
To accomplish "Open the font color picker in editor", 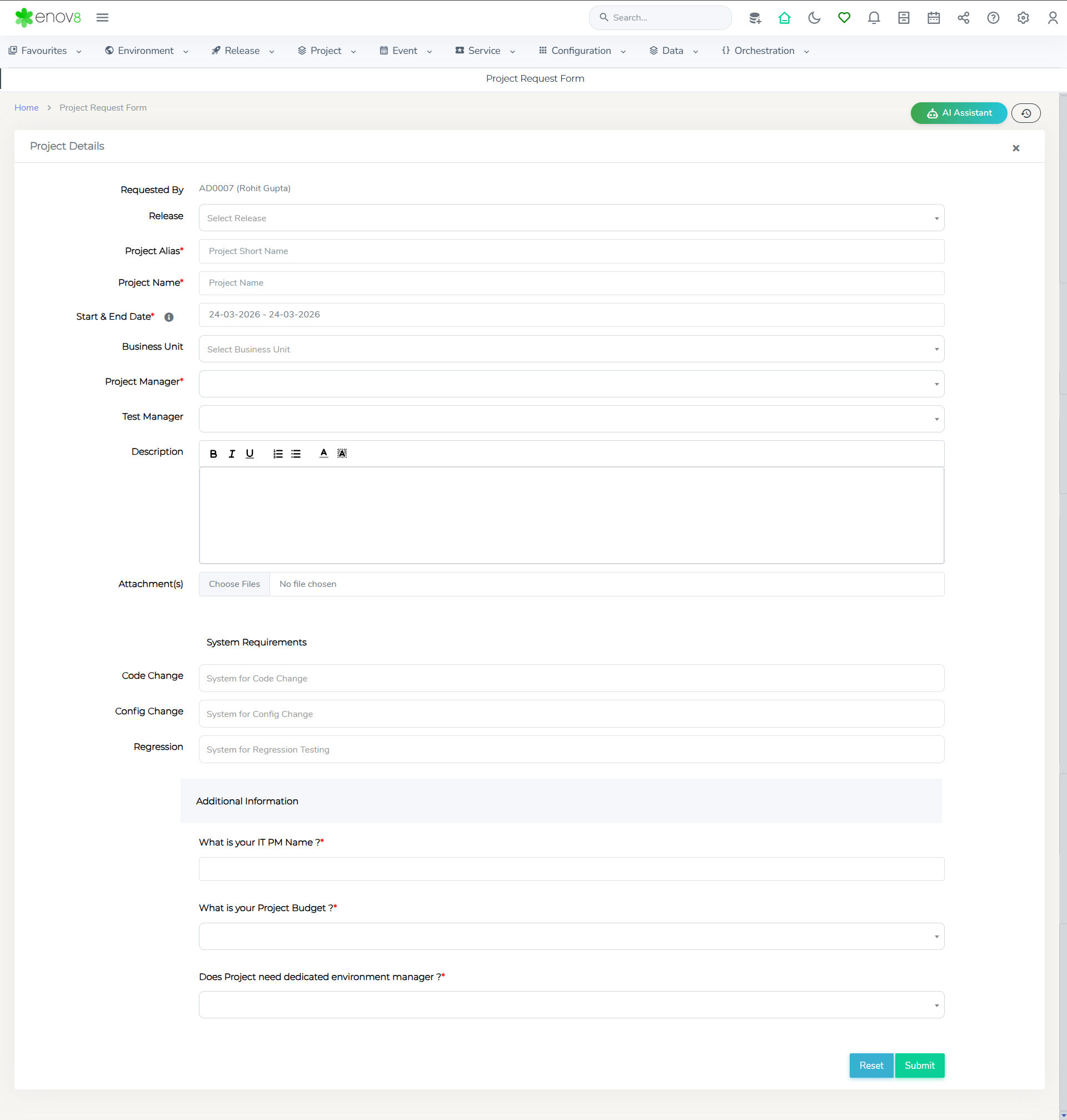I will (323, 454).
